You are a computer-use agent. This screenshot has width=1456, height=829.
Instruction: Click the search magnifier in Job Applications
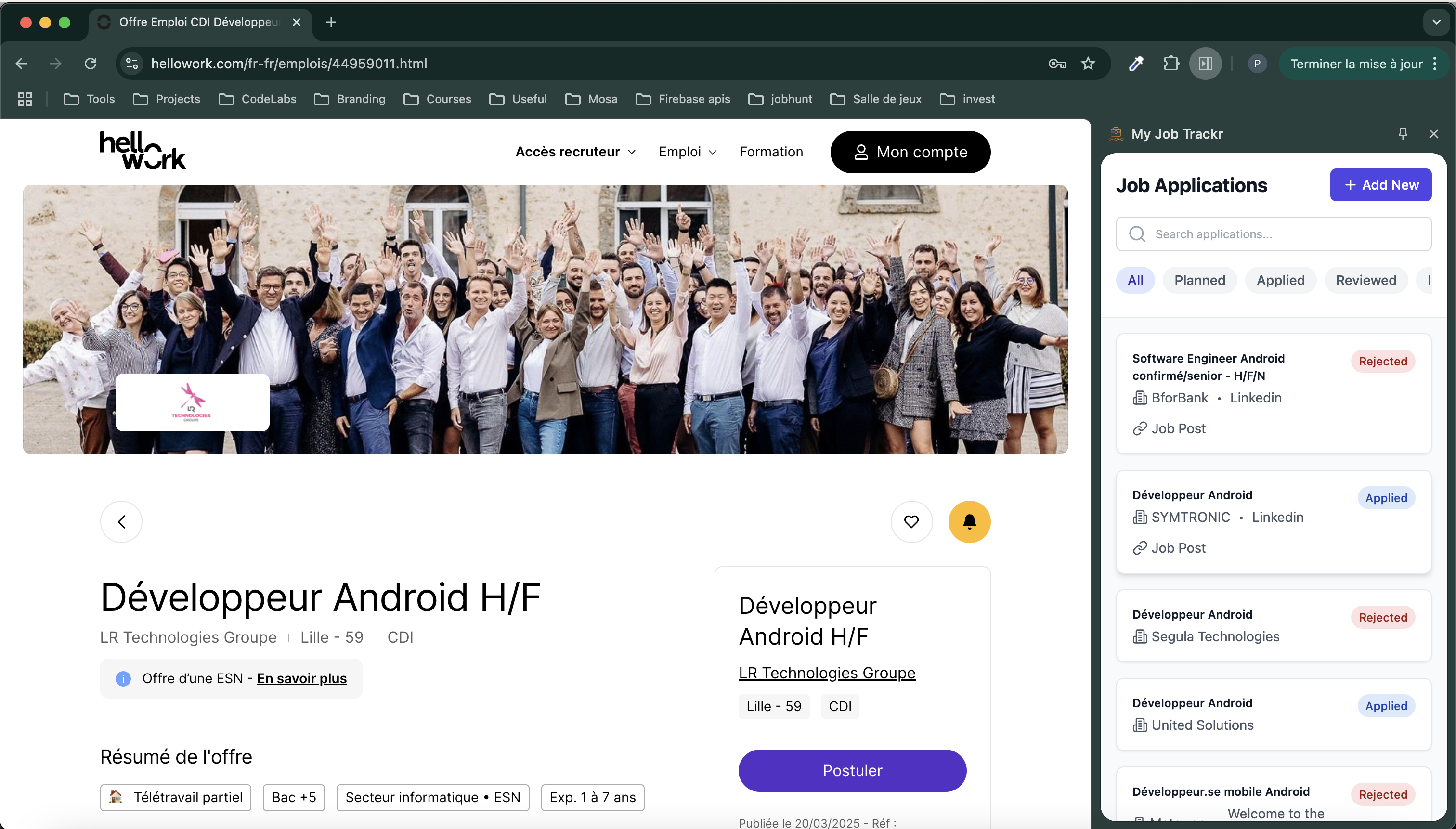tap(1137, 233)
